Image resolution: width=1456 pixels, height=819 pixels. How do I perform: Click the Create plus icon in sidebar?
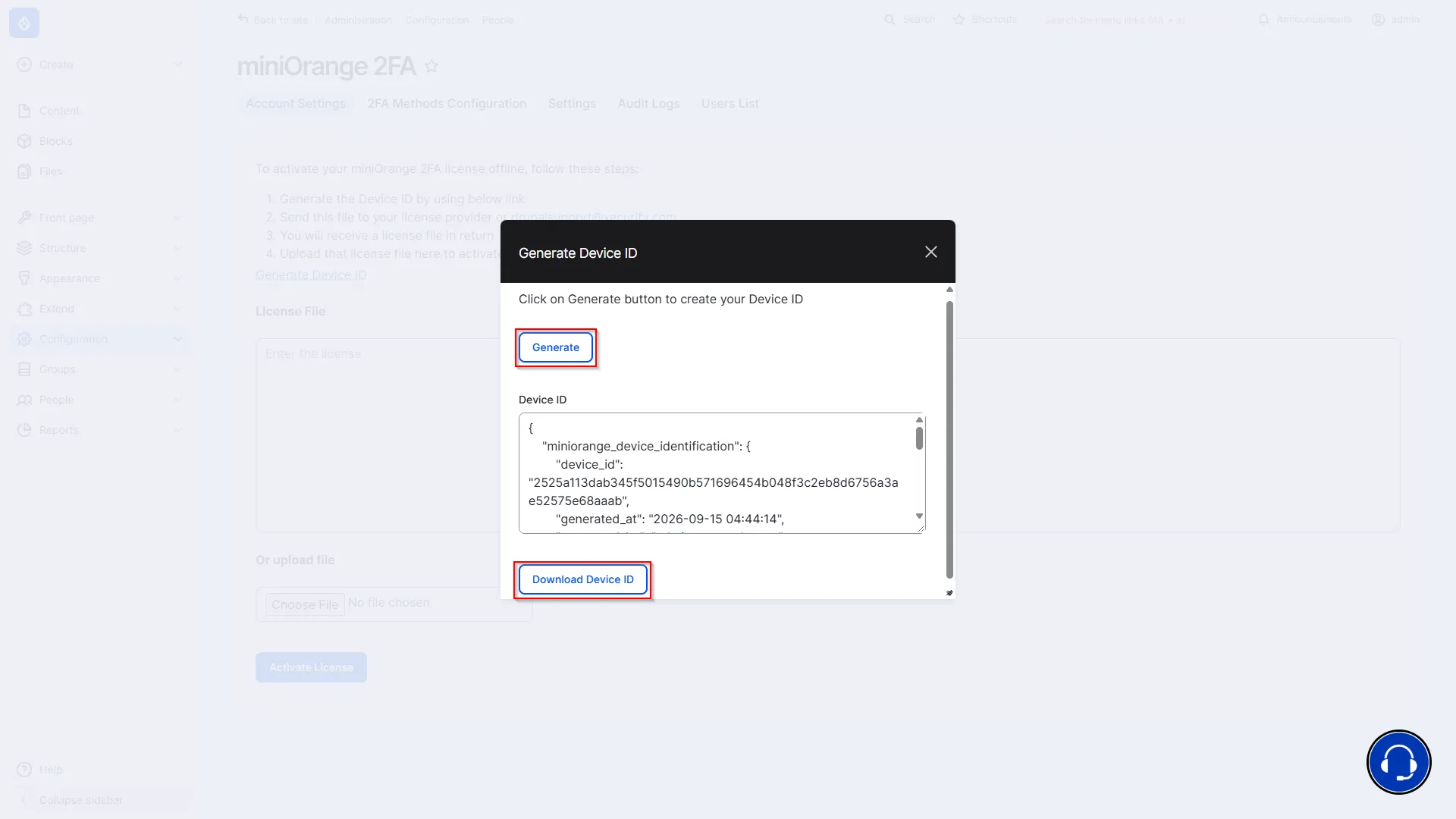(24, 64)
